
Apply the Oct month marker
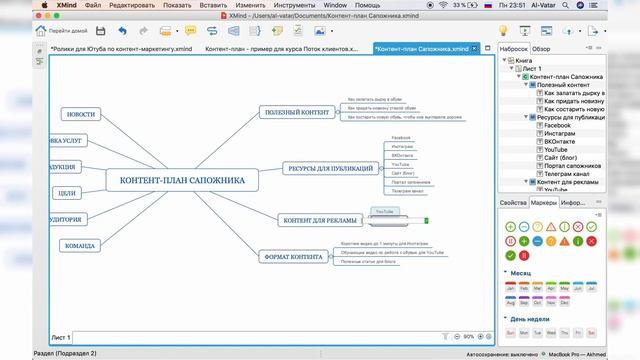point(538,301)
